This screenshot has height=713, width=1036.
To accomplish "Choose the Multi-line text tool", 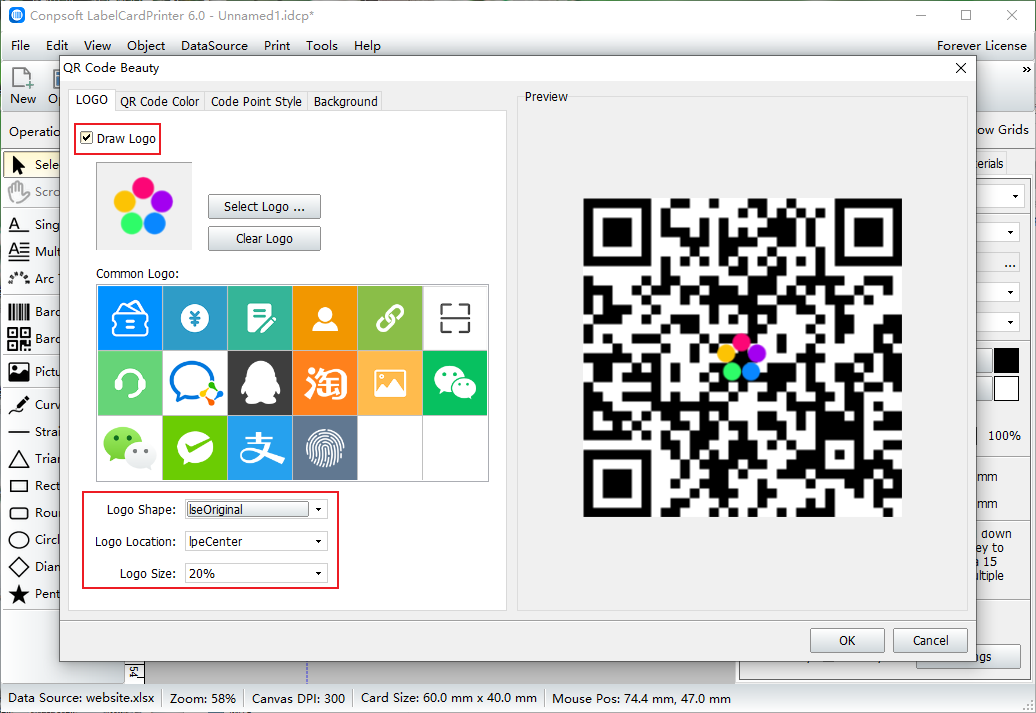I will [33, 251].
